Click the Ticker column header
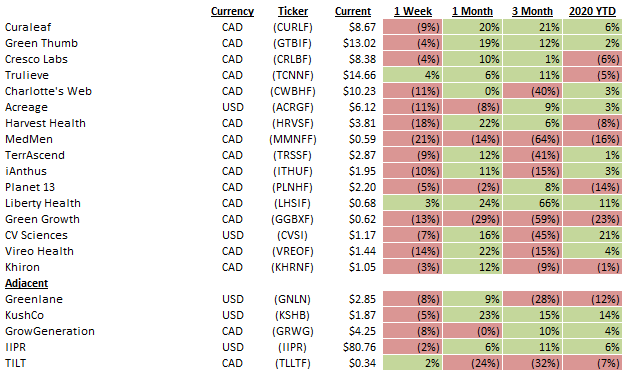625x376 pixels. [293, 11]
